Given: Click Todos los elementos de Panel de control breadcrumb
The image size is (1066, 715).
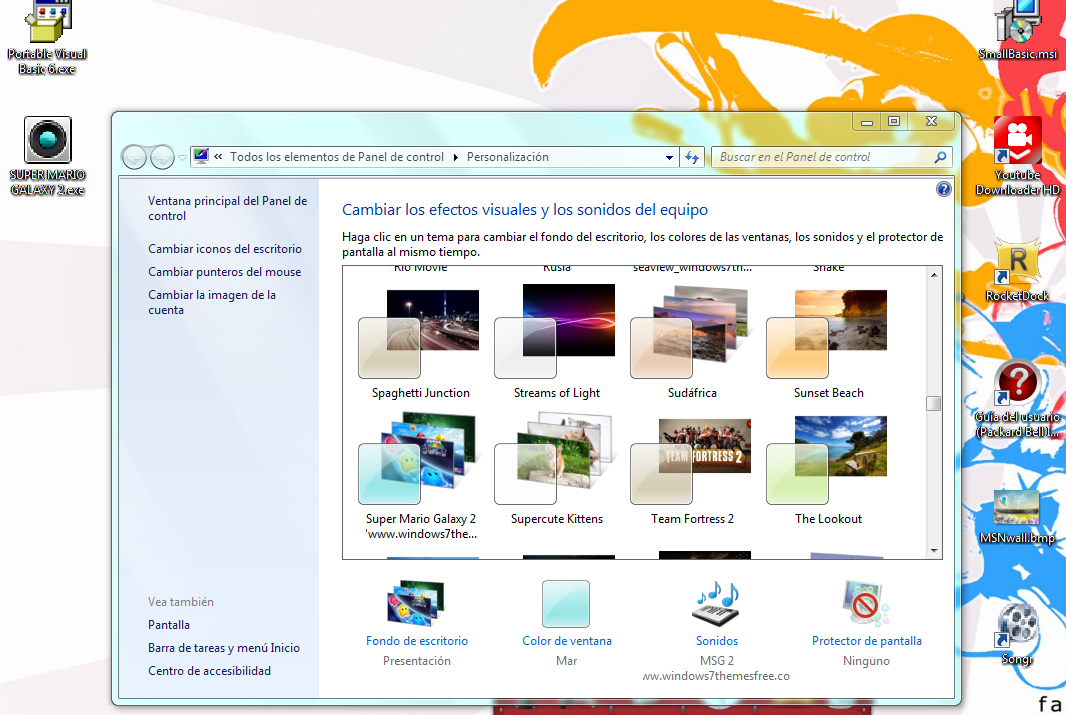Looking at the screenshot, I should (337, 157).
